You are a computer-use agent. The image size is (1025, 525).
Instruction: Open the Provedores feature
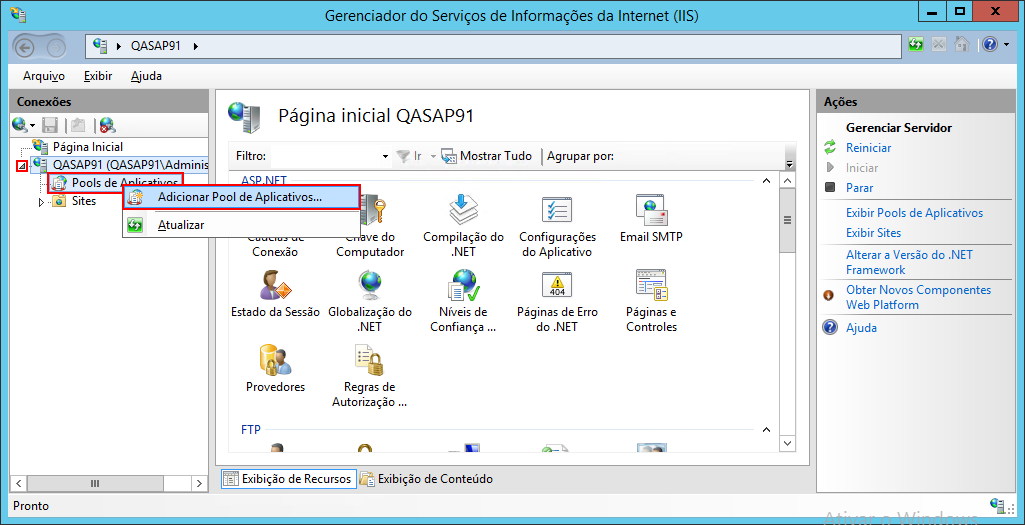point(275,368)
